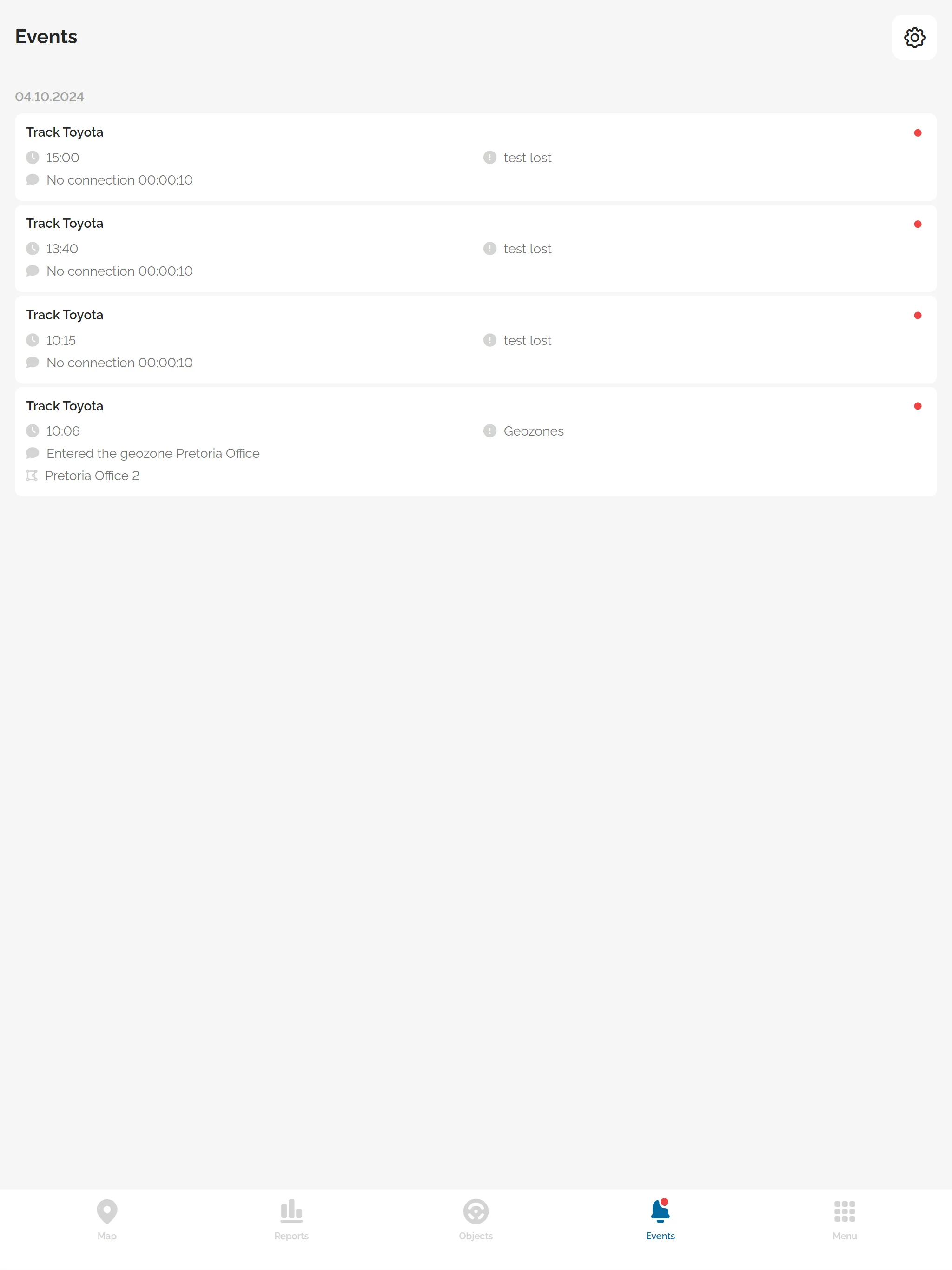The width and height of the screenshot is (952, 1270).
Task: Open the Events settings gear
Action: [914, 37]
